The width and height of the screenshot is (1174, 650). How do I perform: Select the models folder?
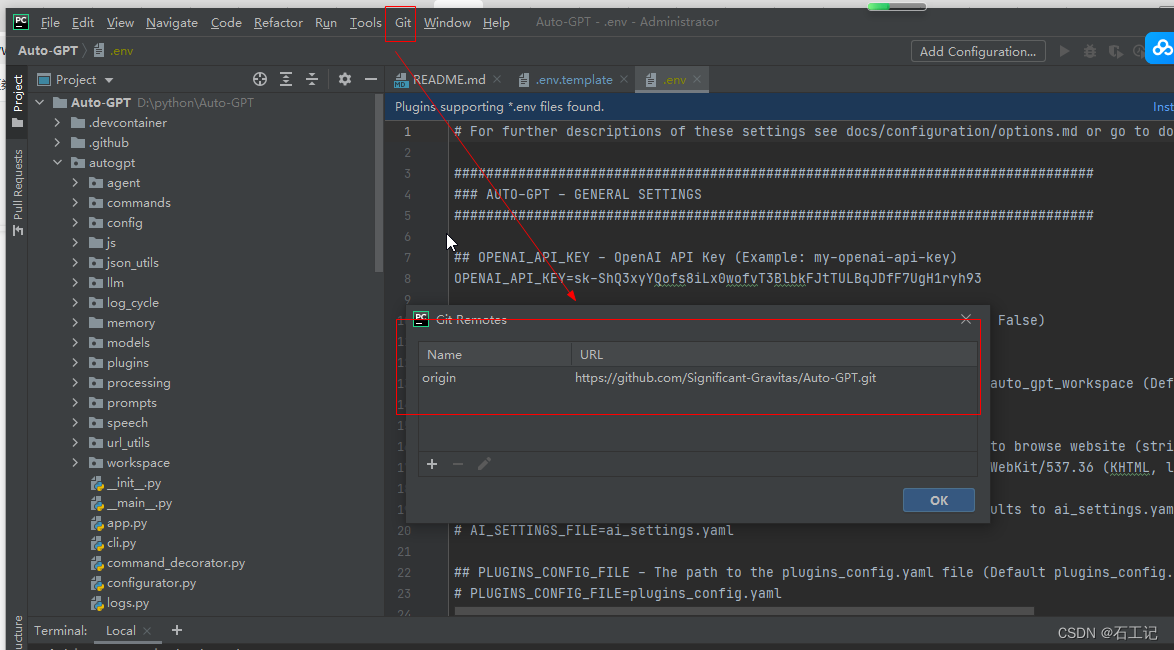128,342
